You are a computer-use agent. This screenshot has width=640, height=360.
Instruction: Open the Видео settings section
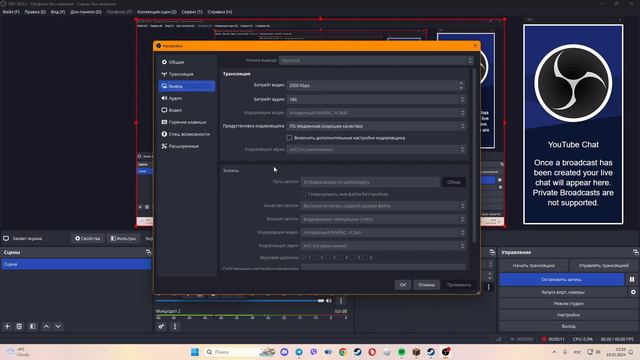[187, 110]
